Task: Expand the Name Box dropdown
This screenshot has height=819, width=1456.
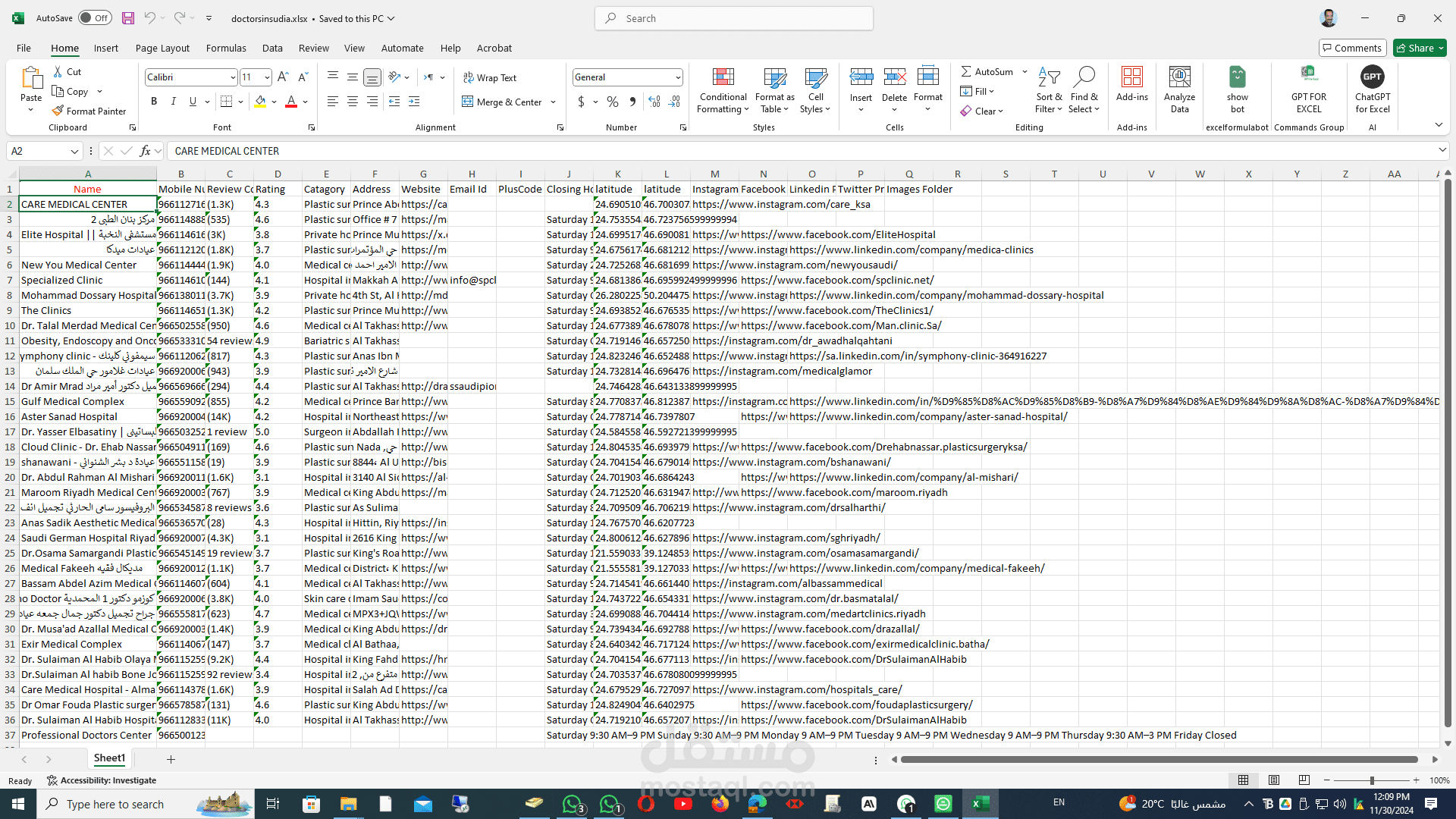Action: 74,151
